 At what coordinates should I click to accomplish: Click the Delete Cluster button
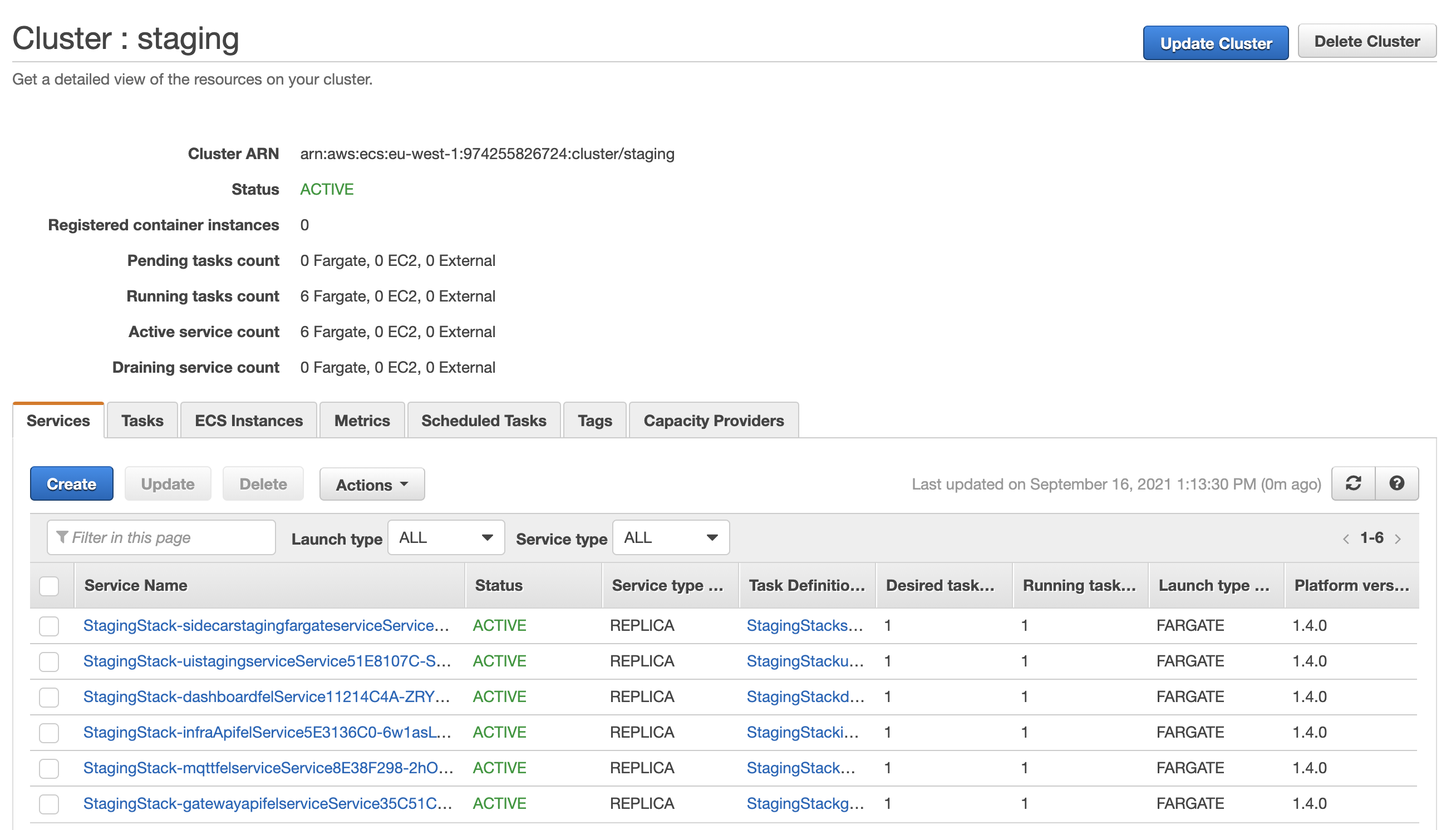point(1366,41)
